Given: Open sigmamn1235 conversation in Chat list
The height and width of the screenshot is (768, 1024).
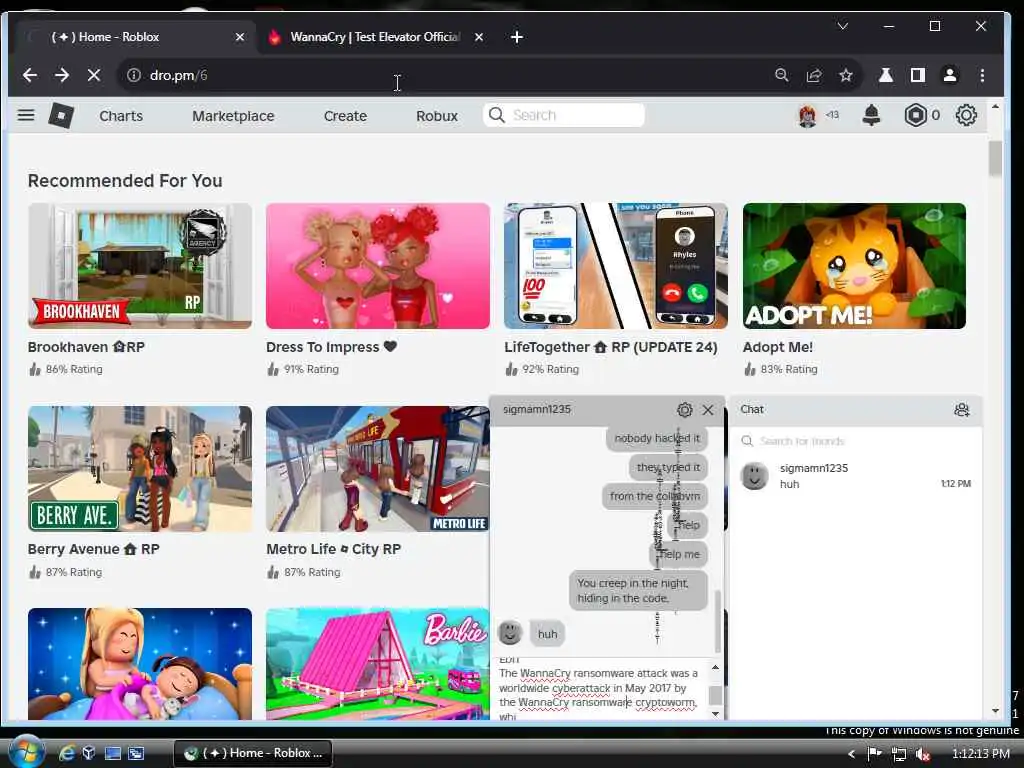Looking at the screenshot, I should (856, 475).
